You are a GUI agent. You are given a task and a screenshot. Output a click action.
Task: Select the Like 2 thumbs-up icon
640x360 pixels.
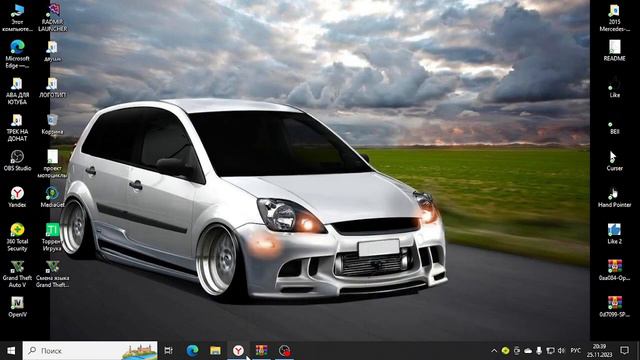(614, 233)
